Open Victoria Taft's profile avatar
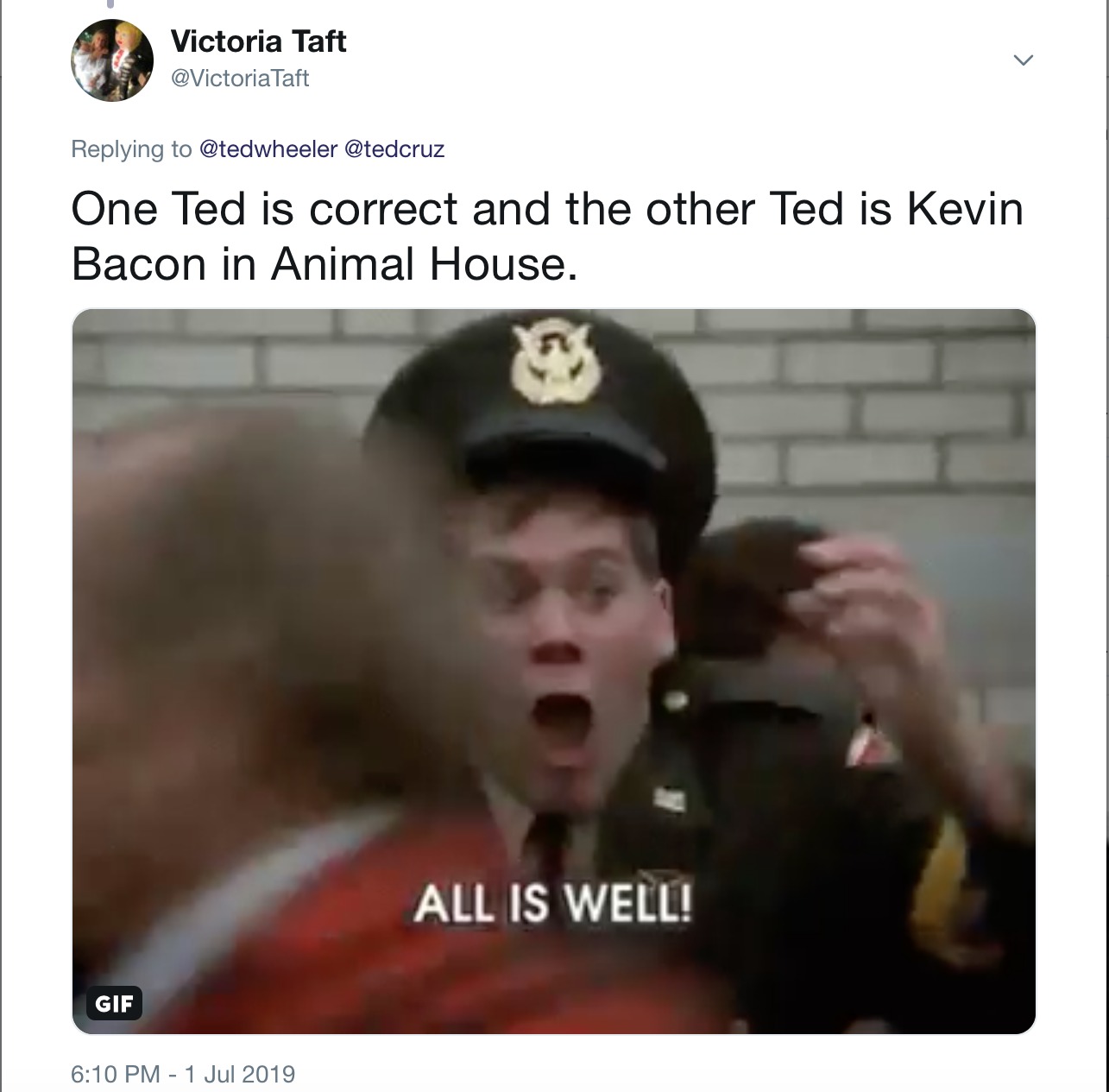The image size is (1109, 1092). click(x=111, y=60)
